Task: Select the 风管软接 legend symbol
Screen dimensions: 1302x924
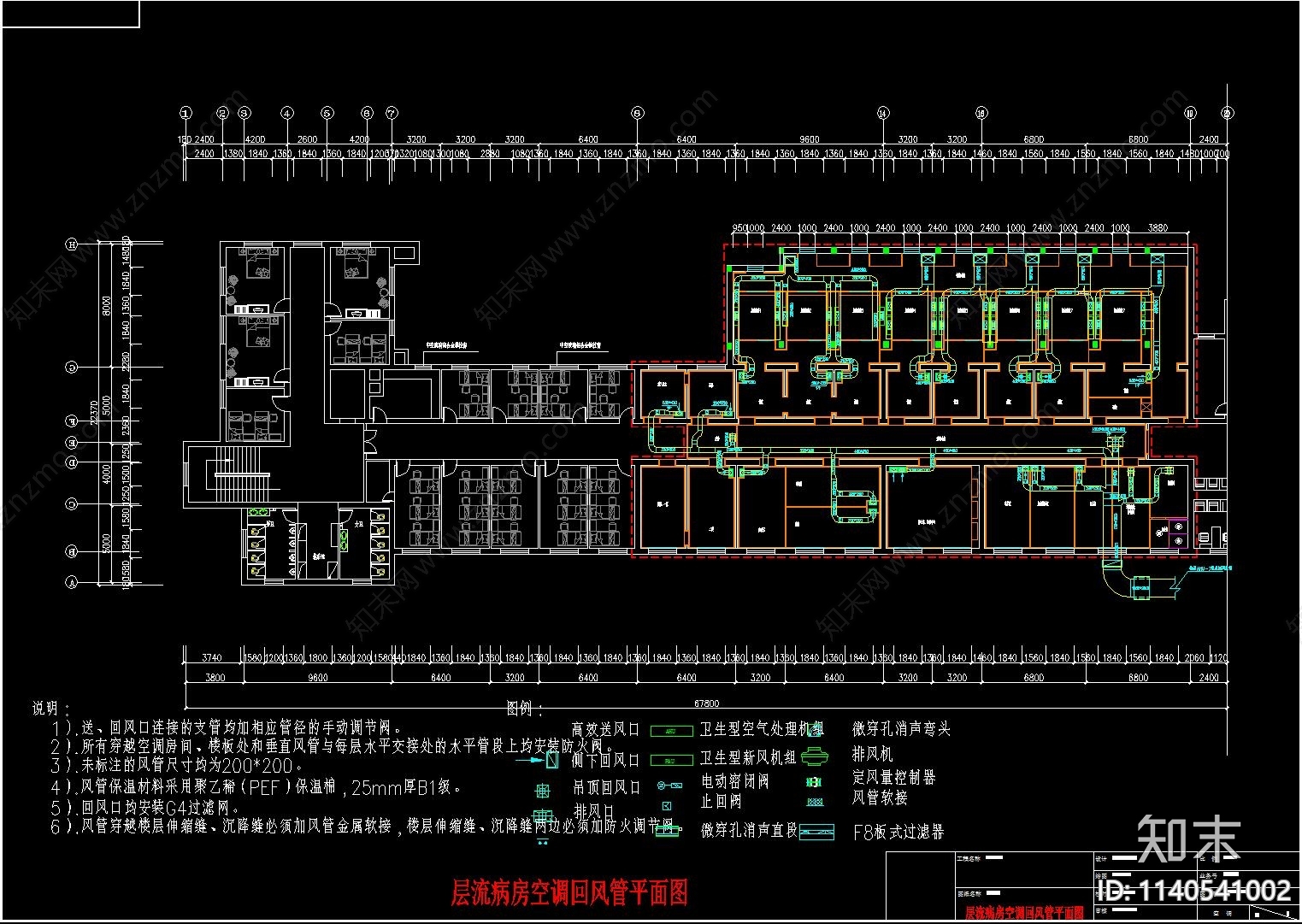Action: [815, 802]
